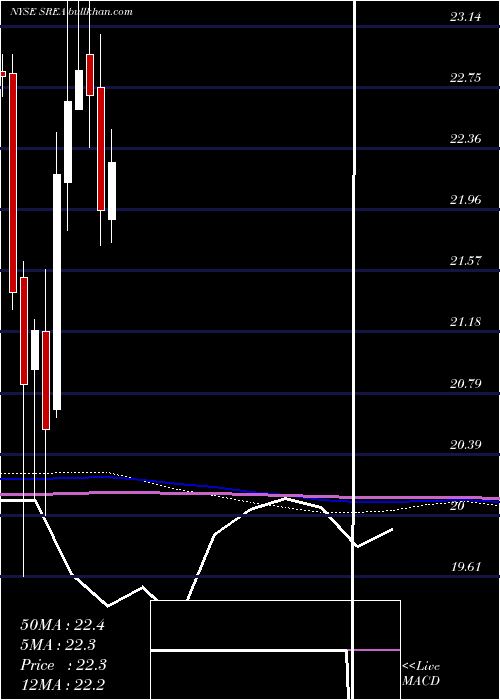Click the tall white candlestick near 21.18–22.2
500x700 pixels.
(x=57, y=292)
